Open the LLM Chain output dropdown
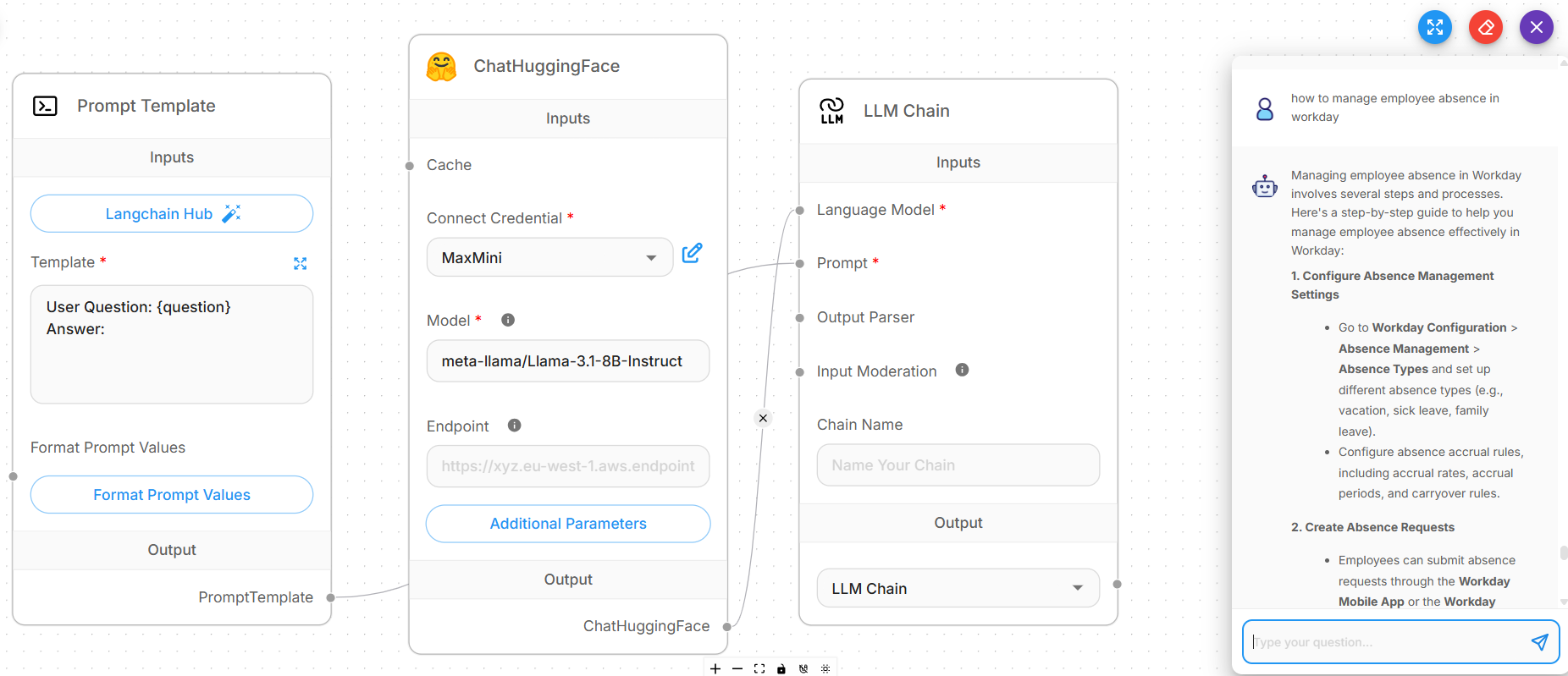 click(x=957, y=587)
